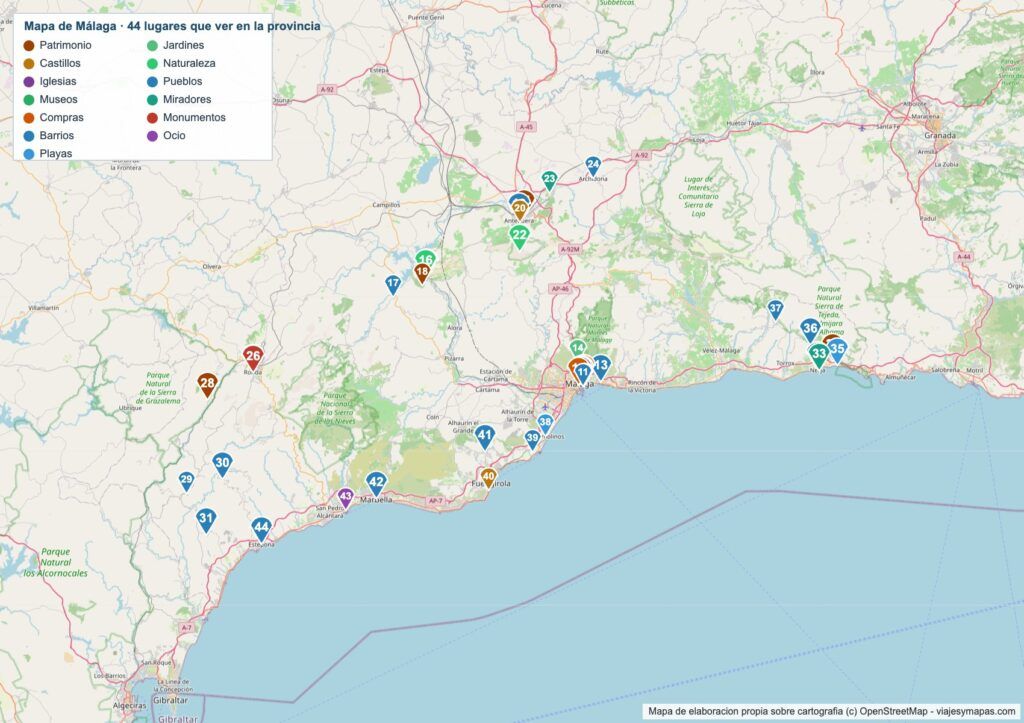
Task: Click the A-44 road shield
Action: tap(964, 257)
